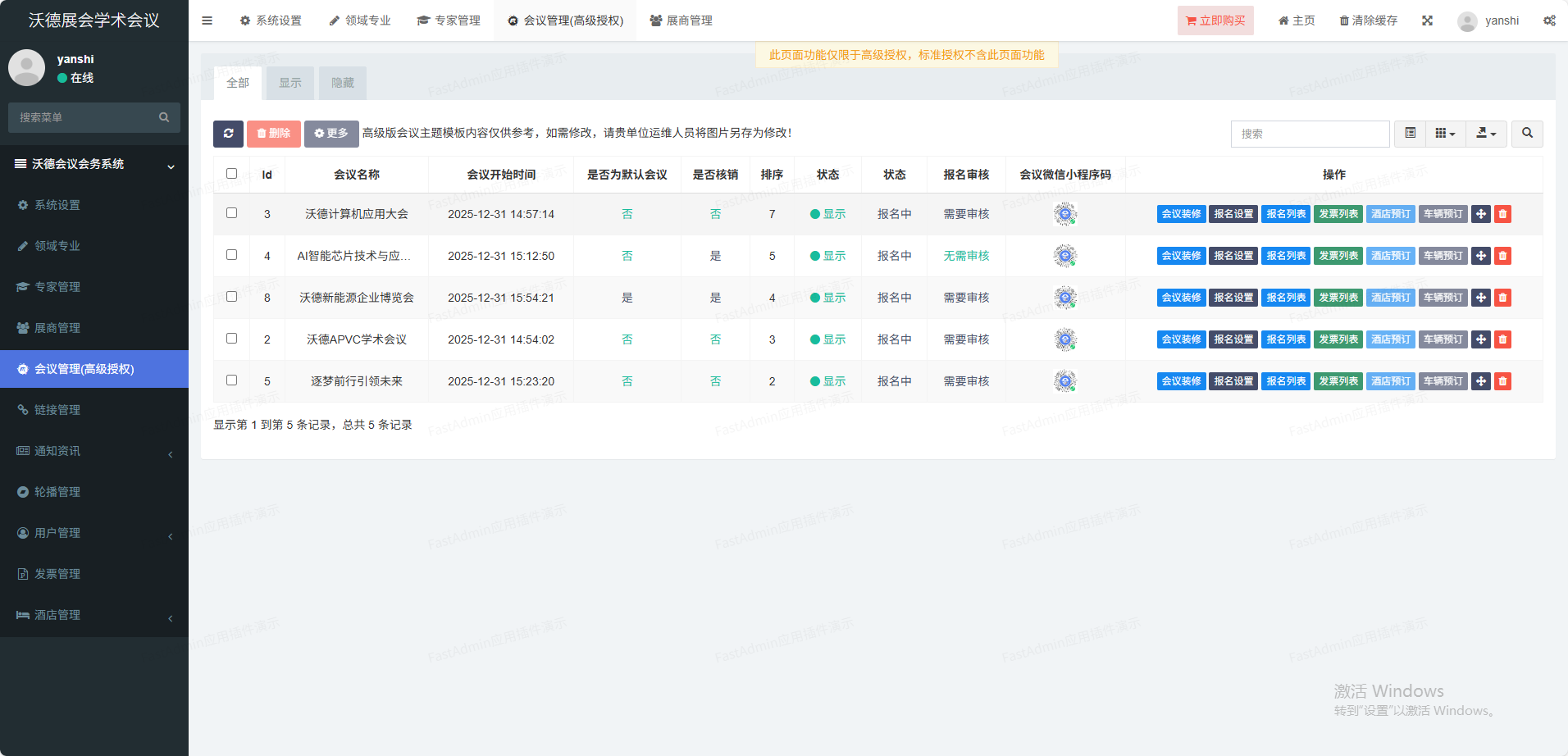
Task: Open QR code thumbnail for 沃德新能源企业博览会
Action: coord(1064,298)
